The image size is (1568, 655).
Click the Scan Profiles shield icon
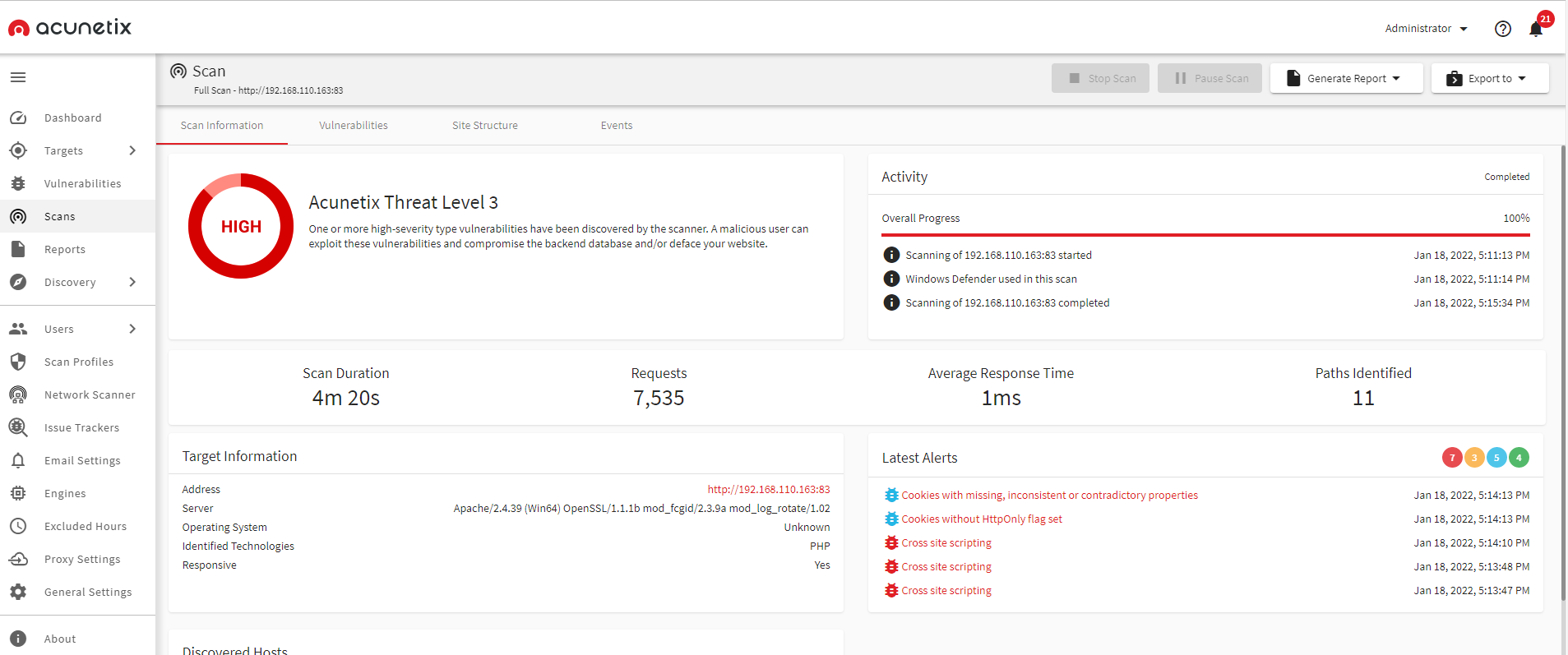pos(18,362)
